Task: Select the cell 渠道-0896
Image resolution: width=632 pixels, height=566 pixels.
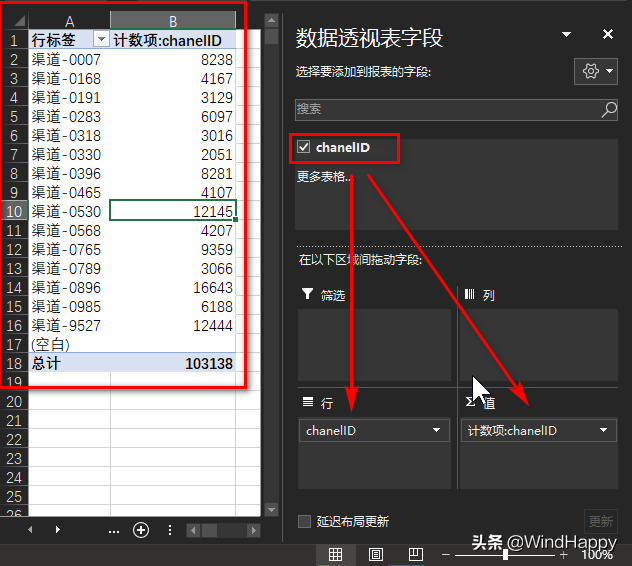Action: pos(69,287)
